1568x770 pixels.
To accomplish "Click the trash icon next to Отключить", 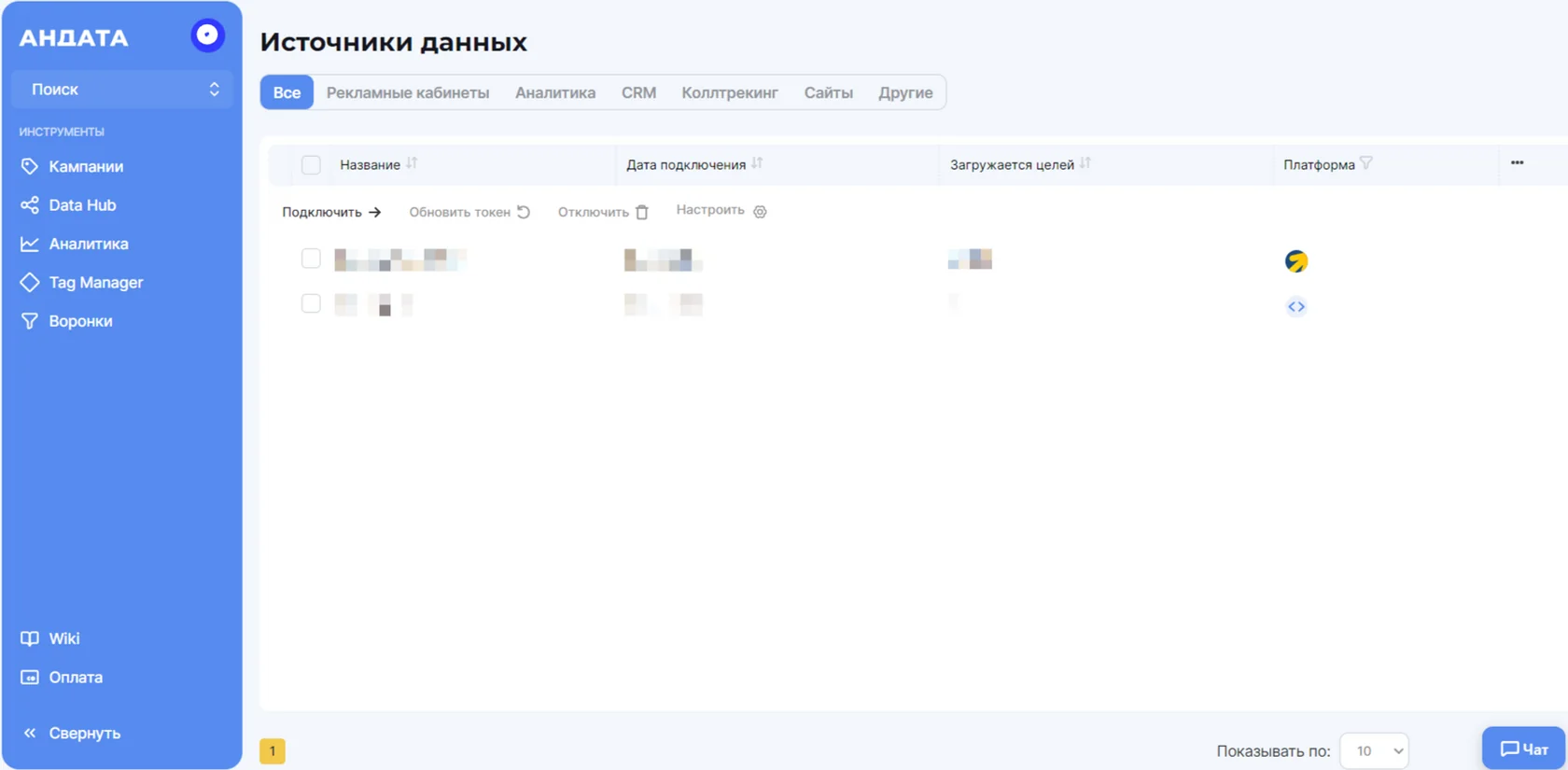I will click(x=642, y=213).
